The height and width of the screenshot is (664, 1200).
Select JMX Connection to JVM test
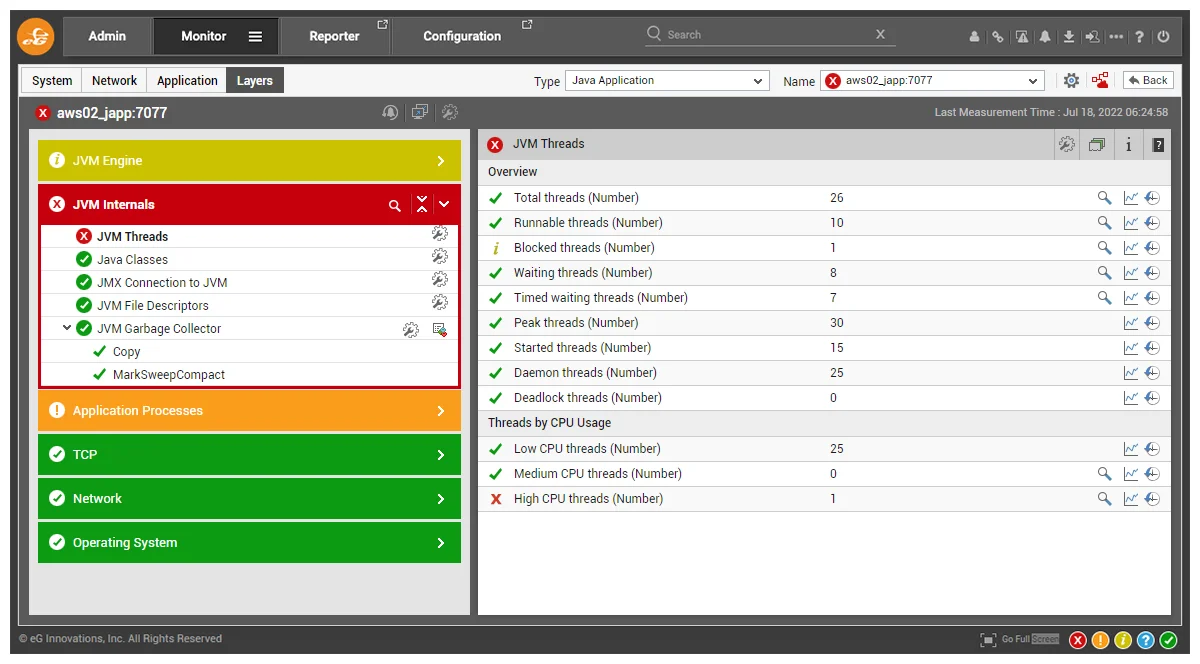pos(162,283)
